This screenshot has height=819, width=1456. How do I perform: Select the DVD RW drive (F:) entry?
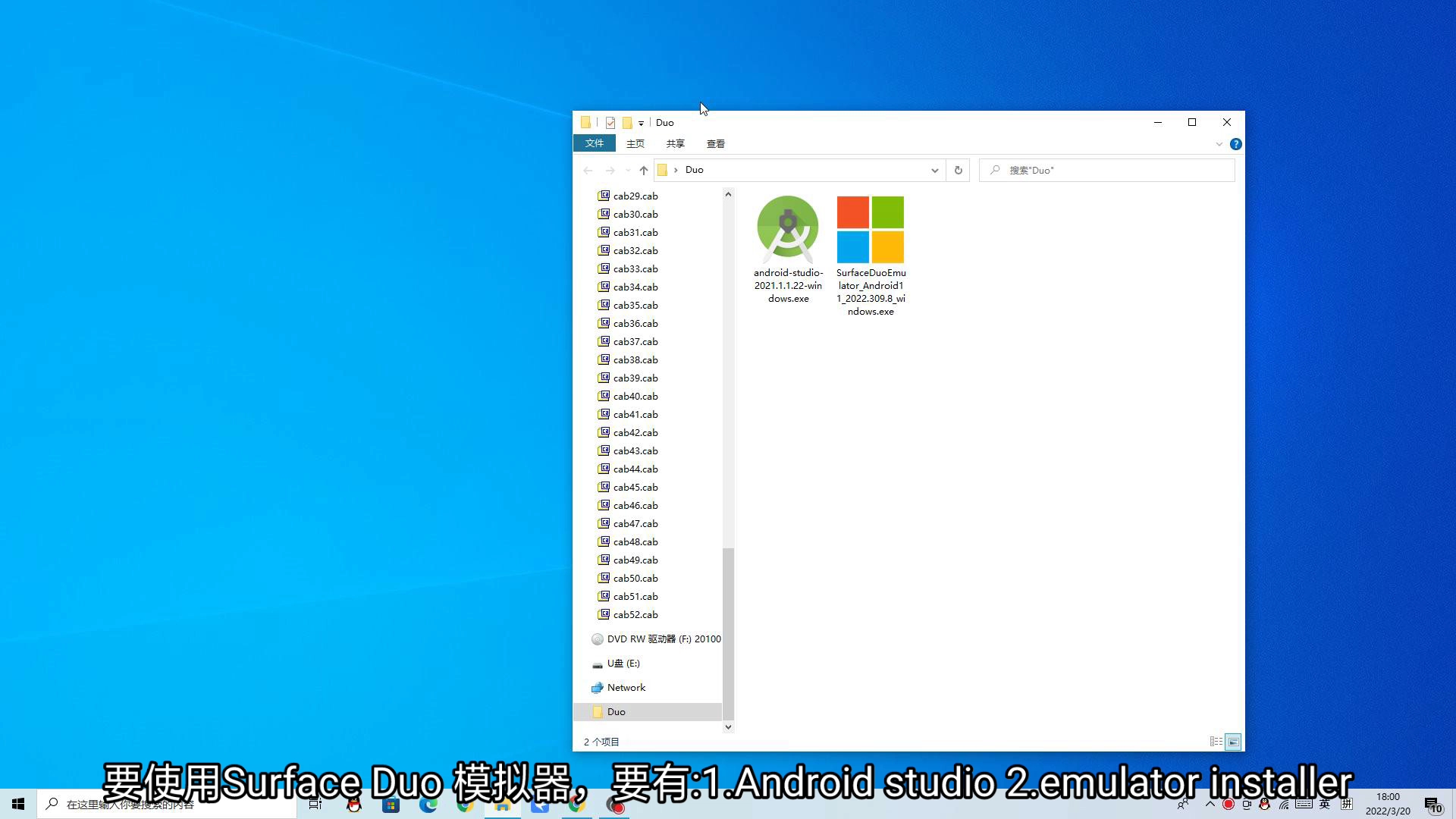656,639
